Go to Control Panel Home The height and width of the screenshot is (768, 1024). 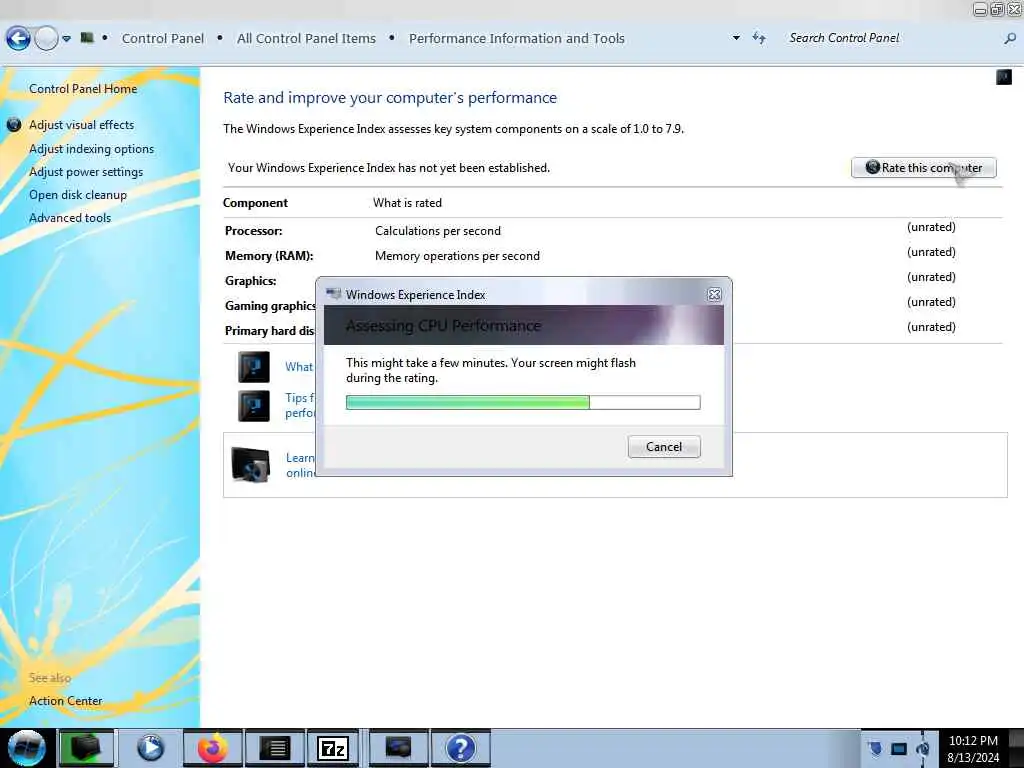pos(83,89)
